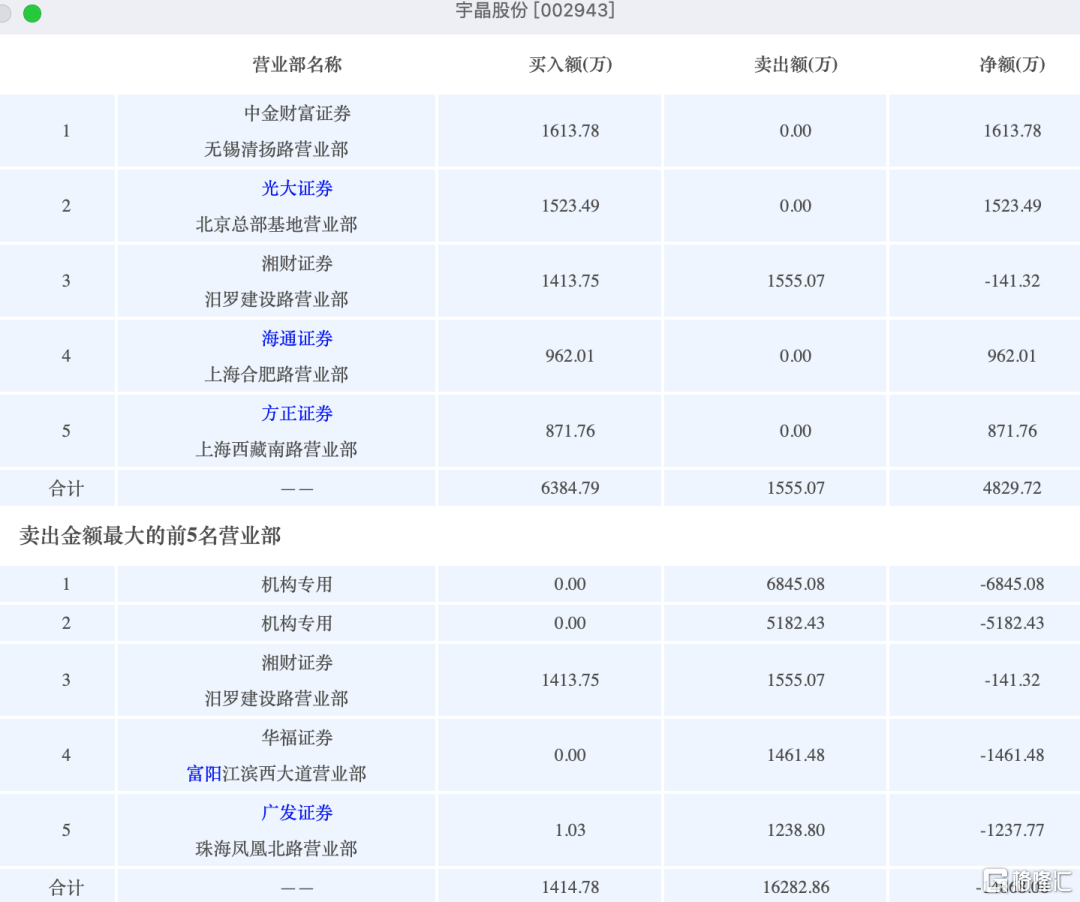Click 华福证券 broker name
1080x902 pixels.
pyautogui.click(x=297, y=737)
